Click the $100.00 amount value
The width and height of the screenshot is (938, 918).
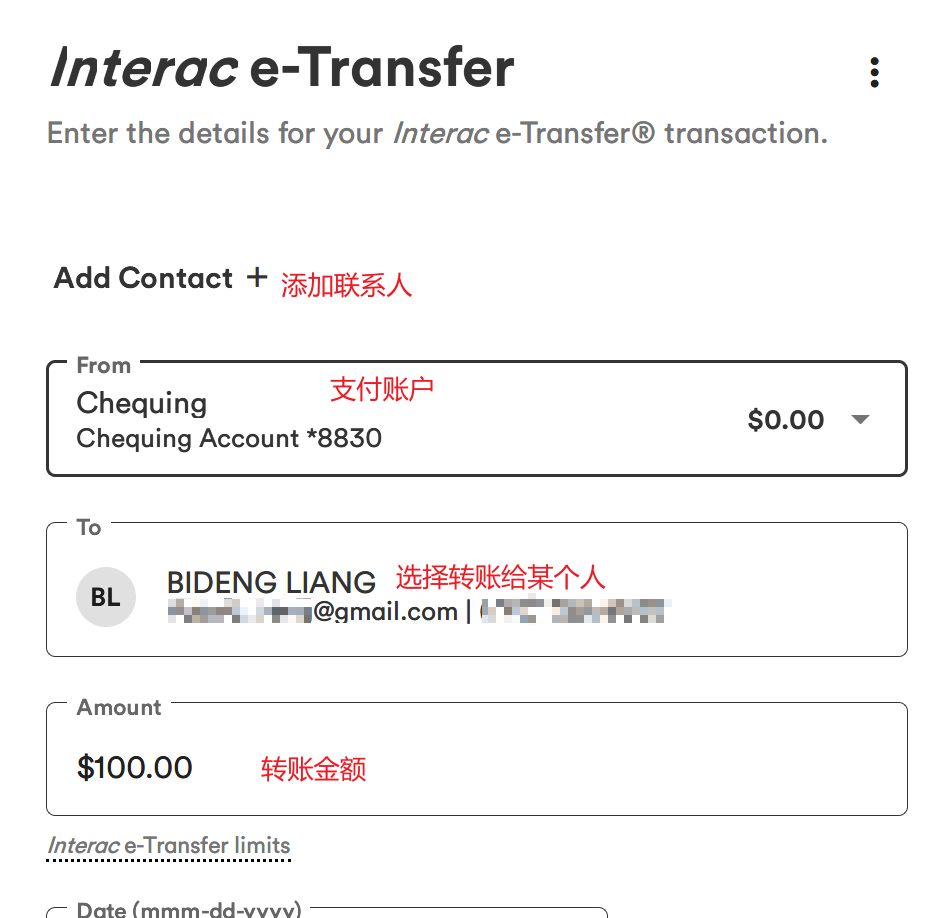click(133, 767)
